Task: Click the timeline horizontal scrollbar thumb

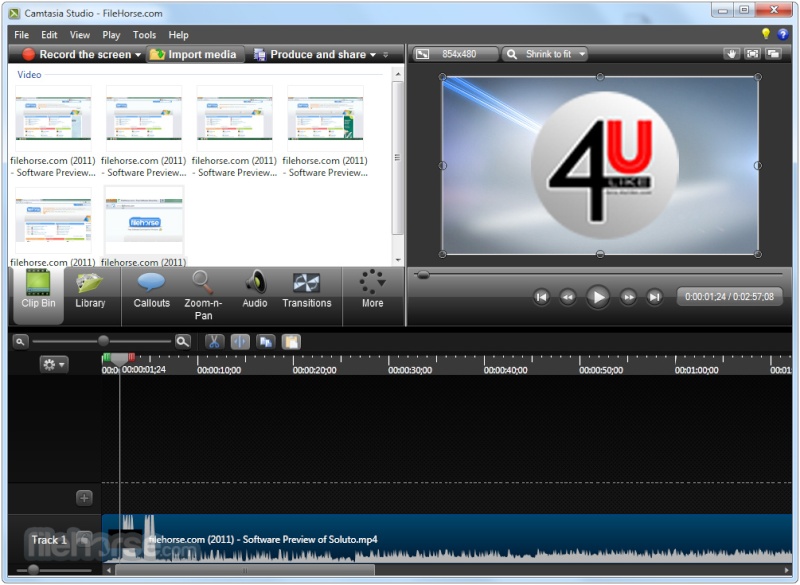Action: (245, 570)
